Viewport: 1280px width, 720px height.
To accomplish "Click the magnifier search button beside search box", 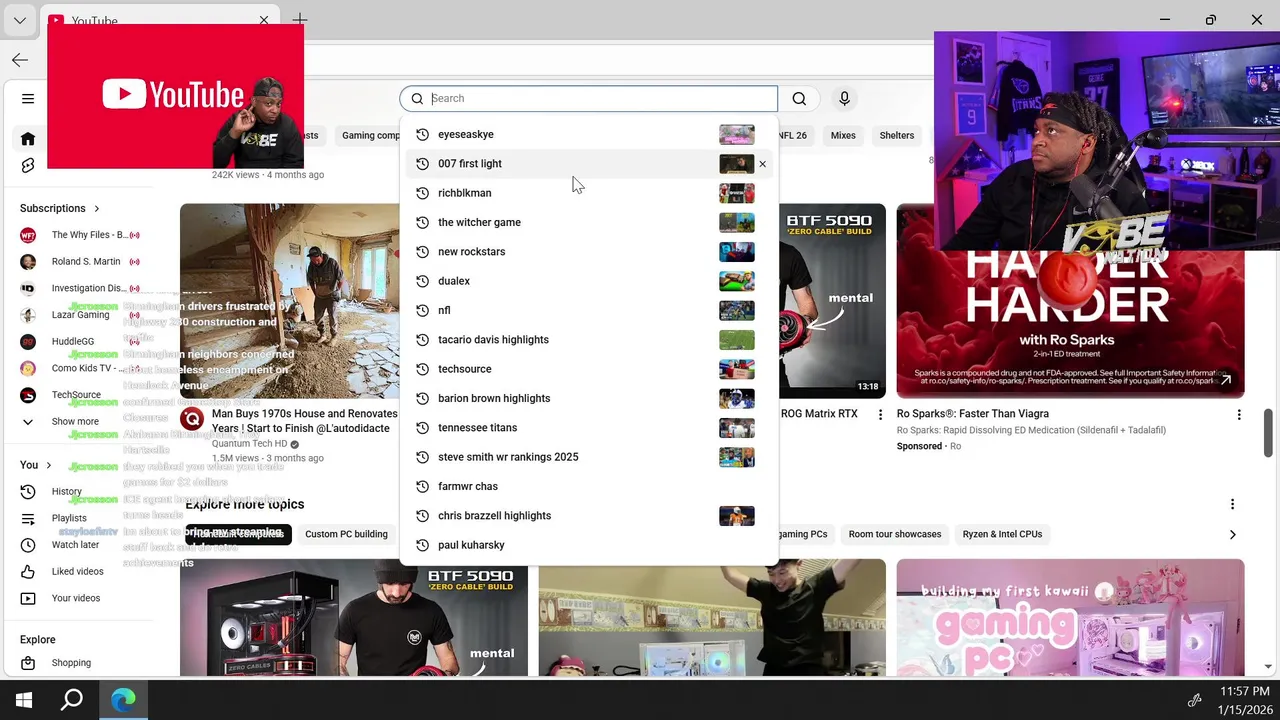I will pyautogui.click(x=799, y=98).
